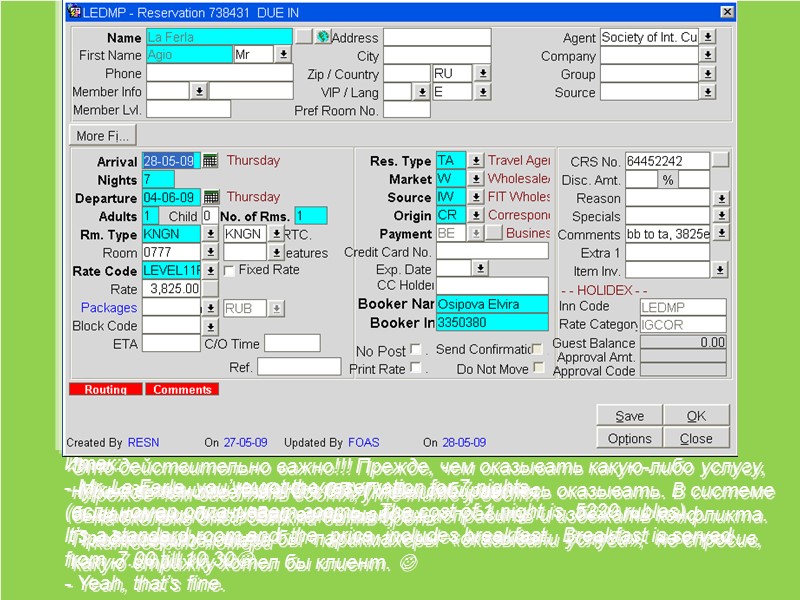Click the small button next to Name field
Screen dimensions: 800x600
click(304, 37)
